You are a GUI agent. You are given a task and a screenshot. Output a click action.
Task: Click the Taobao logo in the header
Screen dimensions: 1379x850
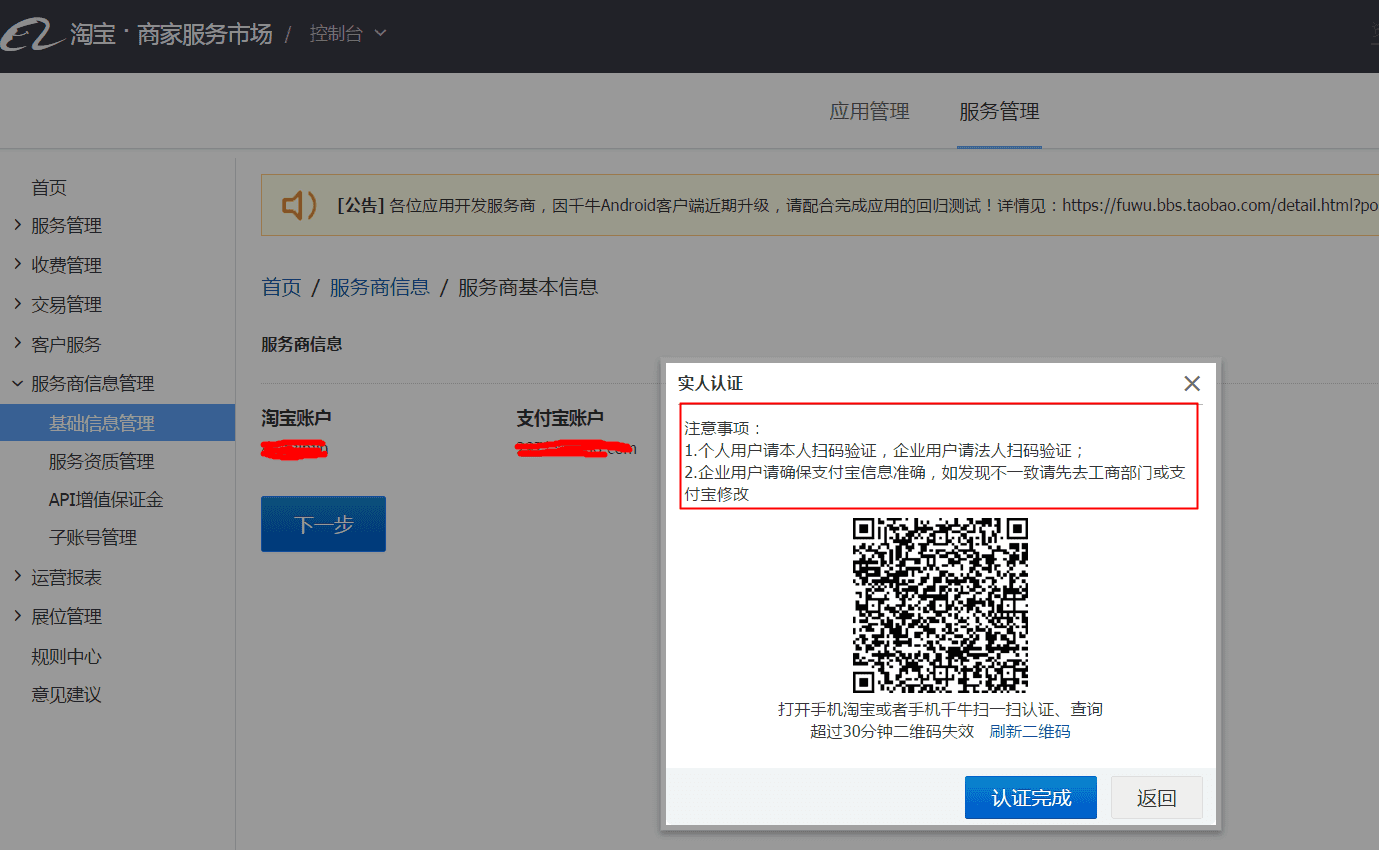click(x=30, y=35)
